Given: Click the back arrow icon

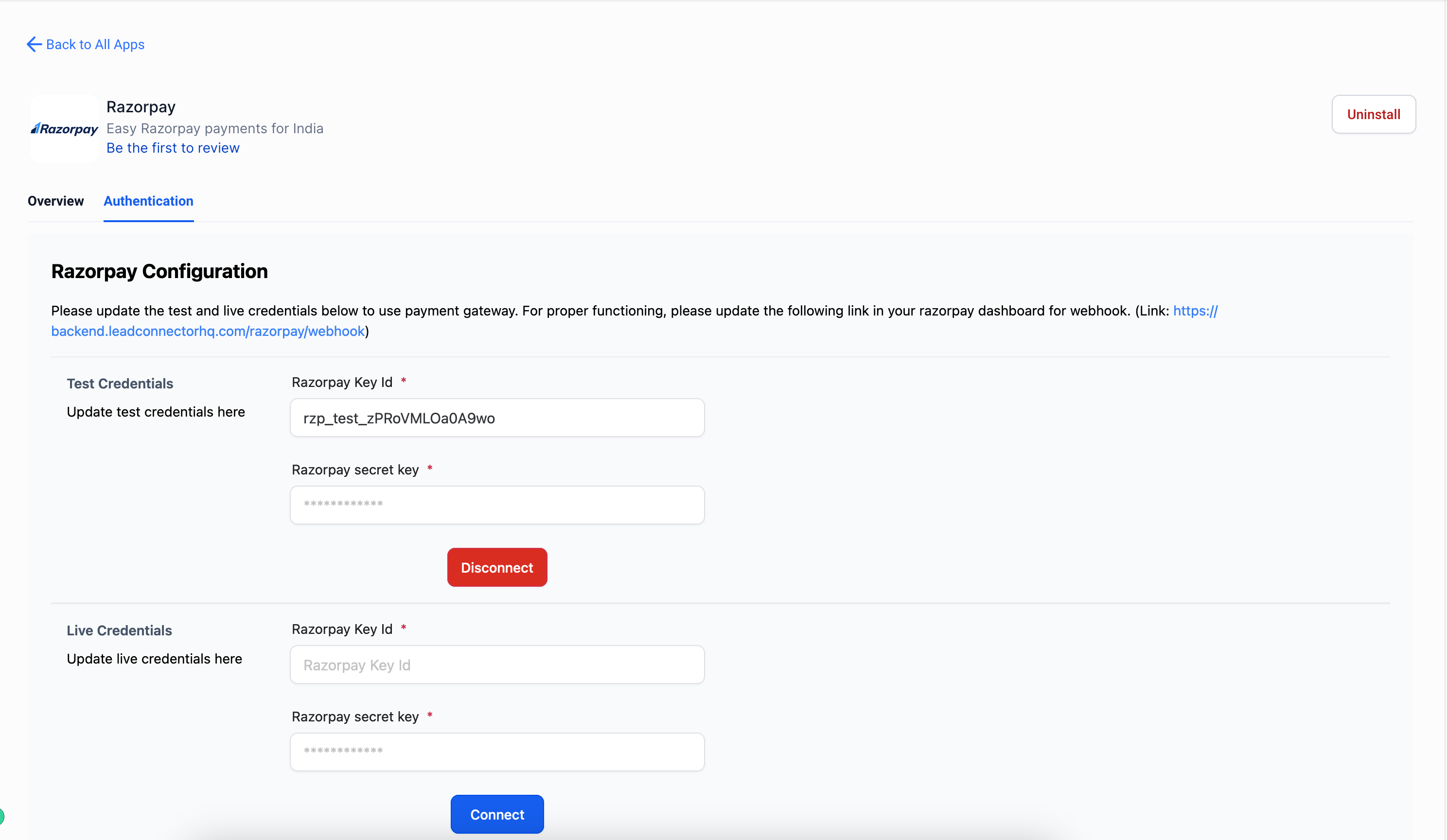Looking at the screenshot, I should [x=34, y=44].
